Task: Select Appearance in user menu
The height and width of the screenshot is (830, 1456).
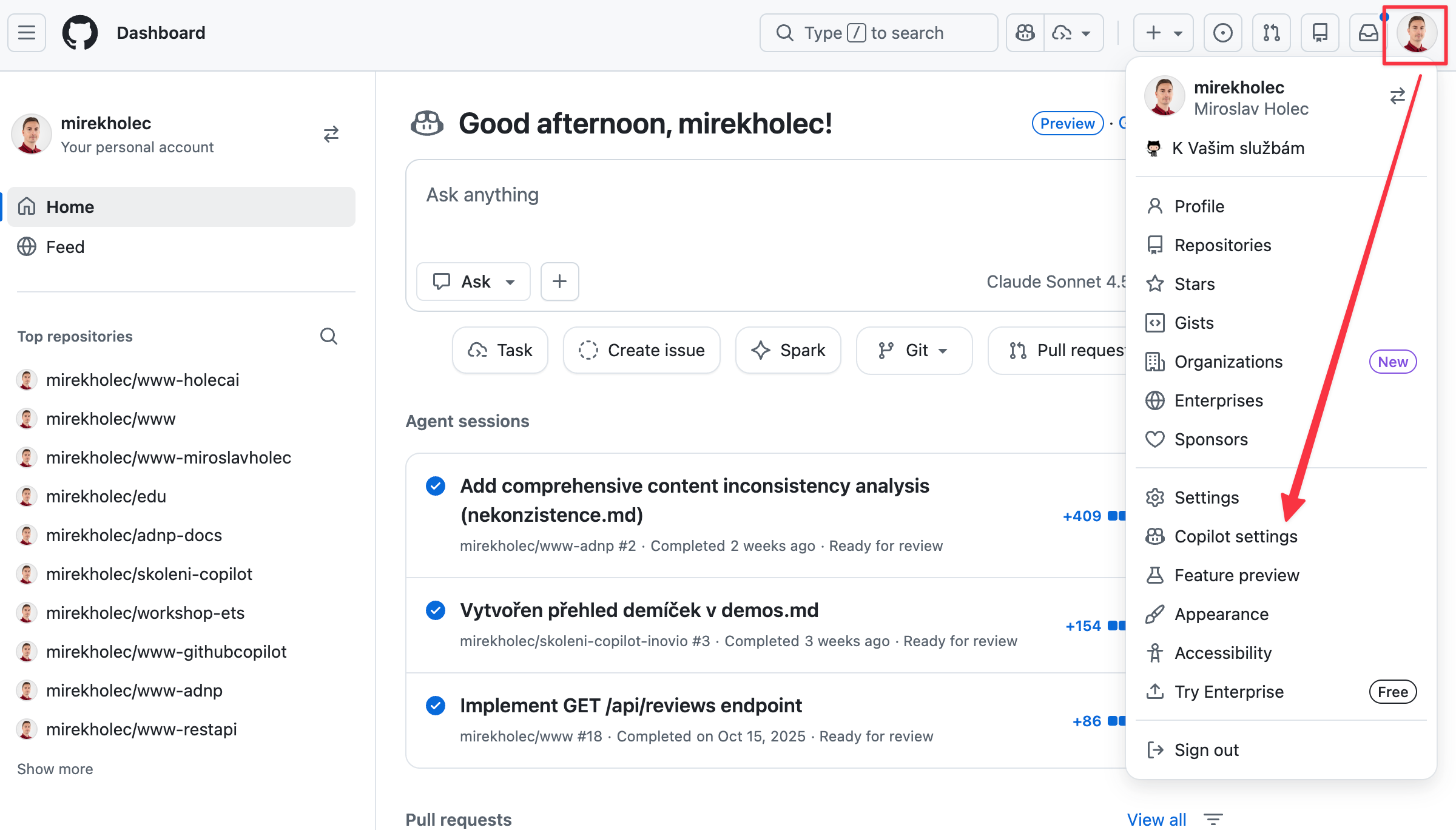Action: click(x=1221, y=614)
